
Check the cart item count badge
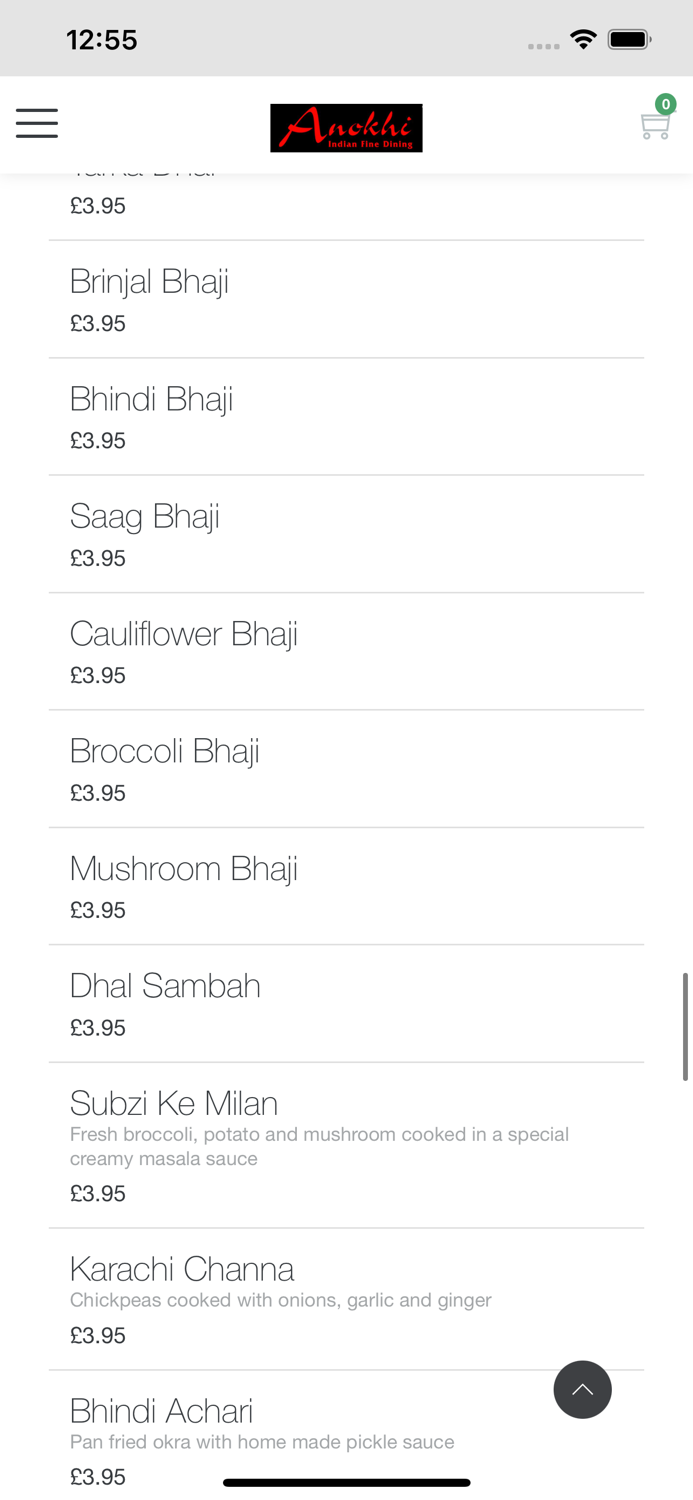(666, 104)
